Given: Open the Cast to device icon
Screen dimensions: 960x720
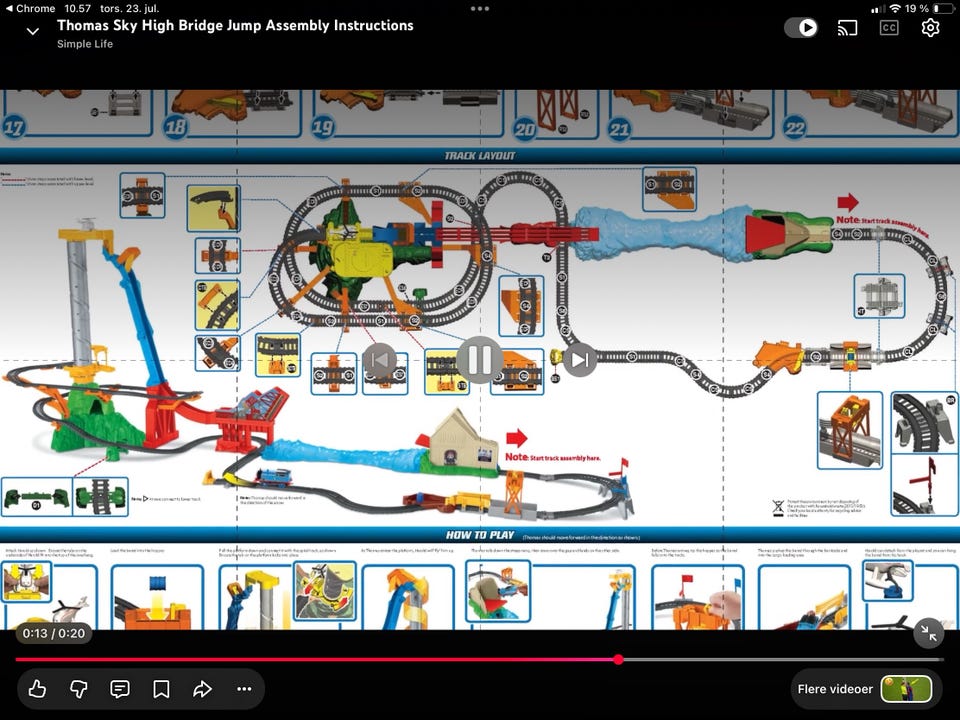Looking at the screenshot, I should [x=847, y=28].
